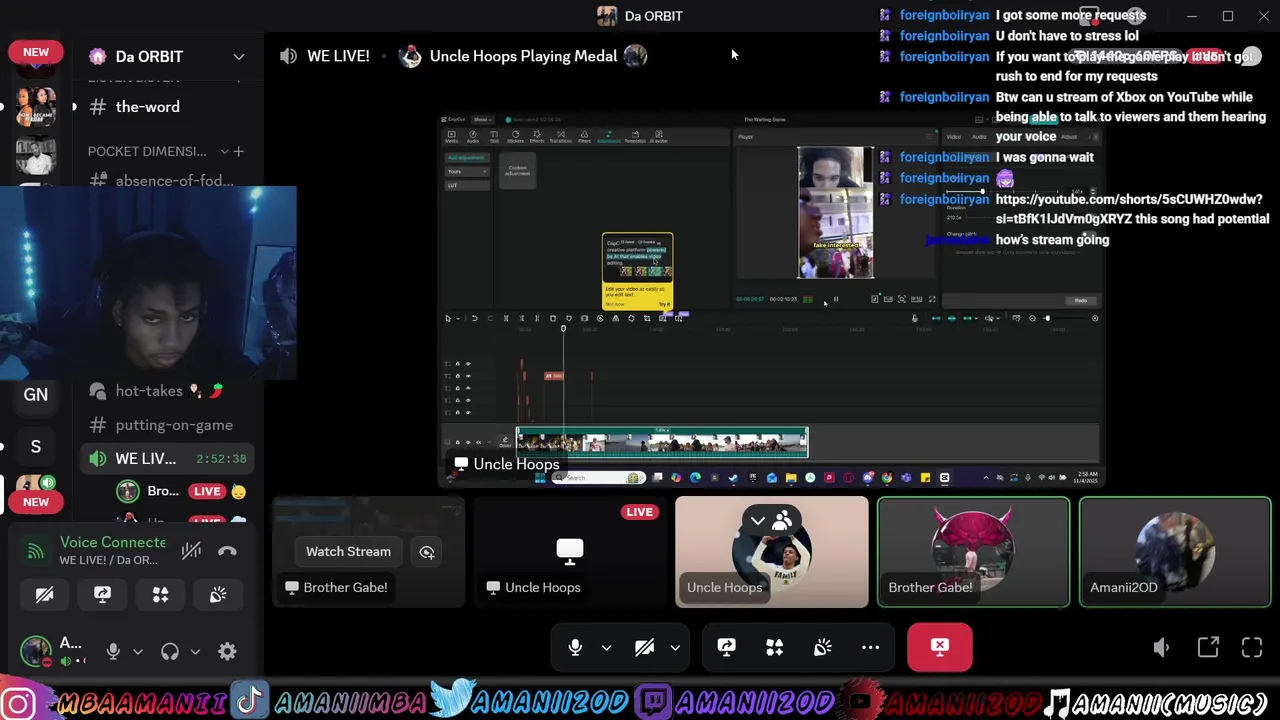Adjust stream volume speaker icon
The width and height of the screenshot is (1280, 720).
tap(1161, 648)
